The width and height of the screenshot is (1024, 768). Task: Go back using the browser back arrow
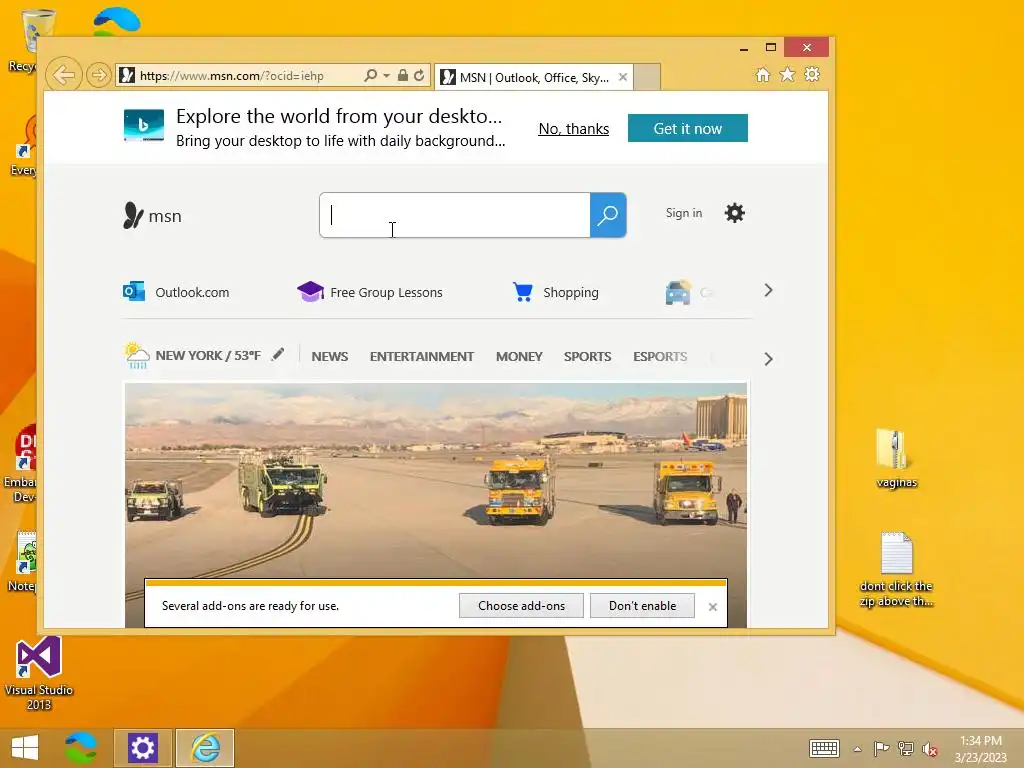pos(63,75)
